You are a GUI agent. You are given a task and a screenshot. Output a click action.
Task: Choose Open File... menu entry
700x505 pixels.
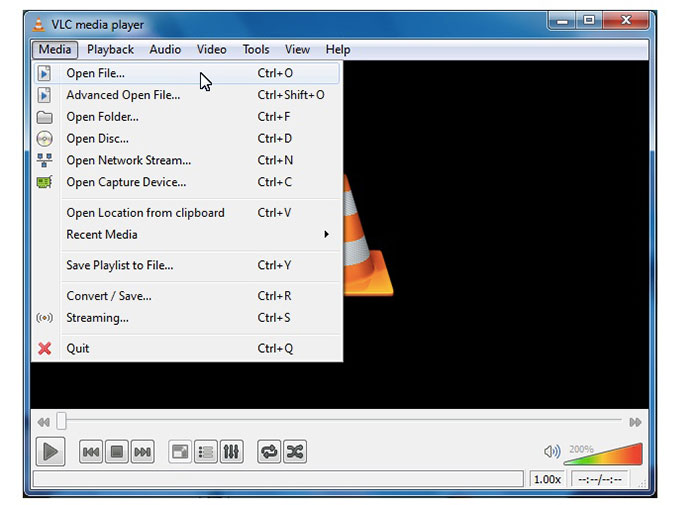[x=187, y=73]
